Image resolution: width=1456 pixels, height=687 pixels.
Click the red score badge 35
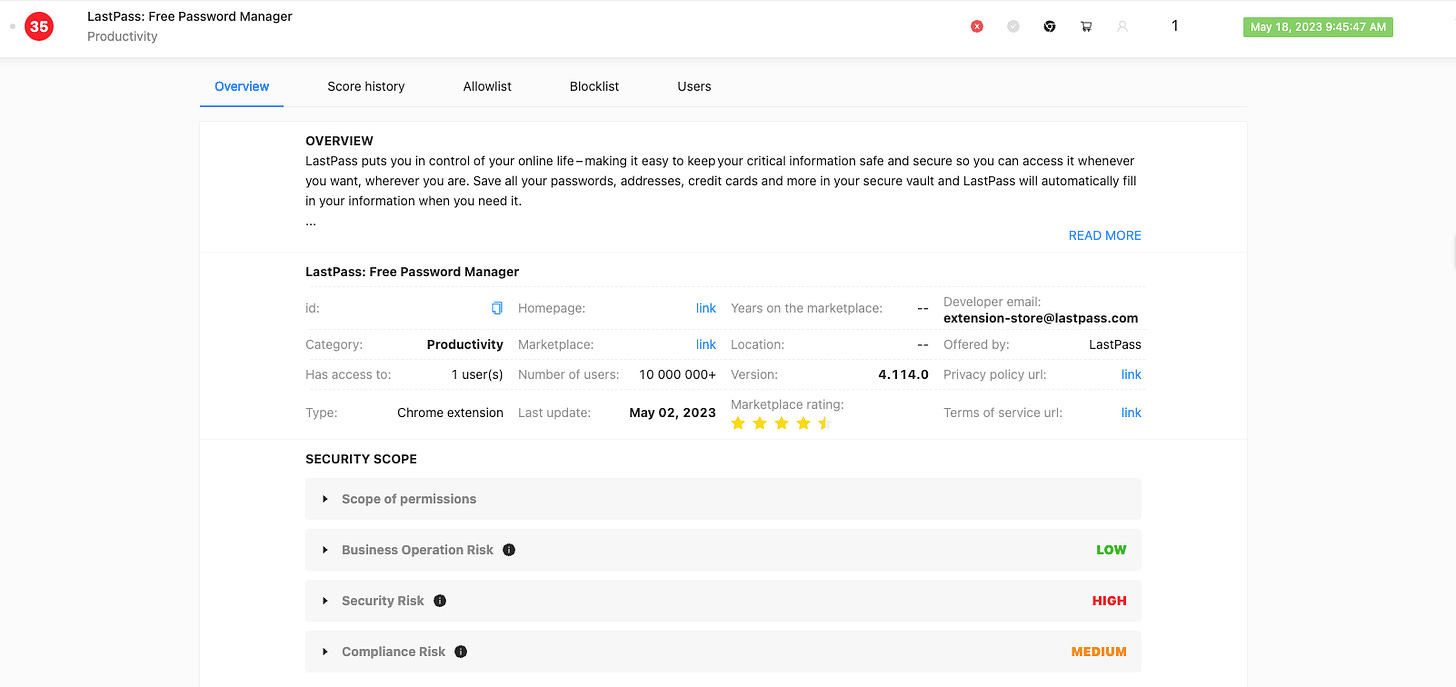39,27
